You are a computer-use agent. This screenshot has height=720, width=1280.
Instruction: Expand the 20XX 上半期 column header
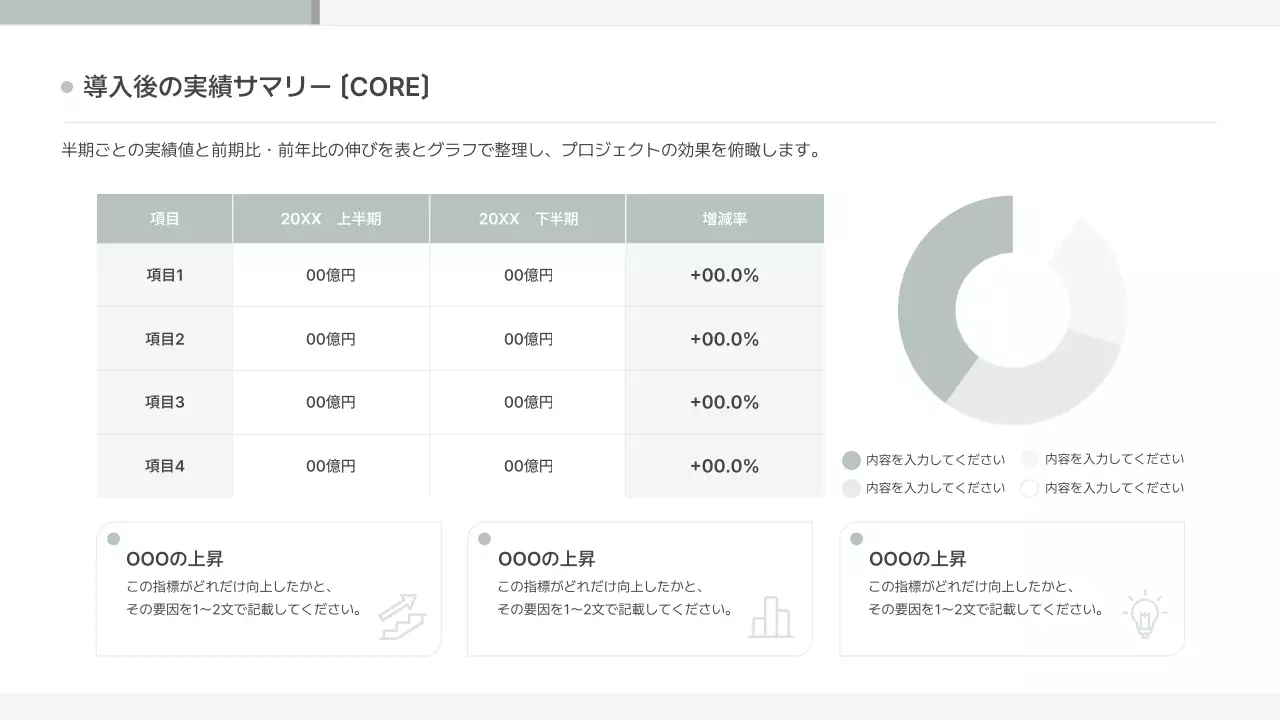point(331,218)
